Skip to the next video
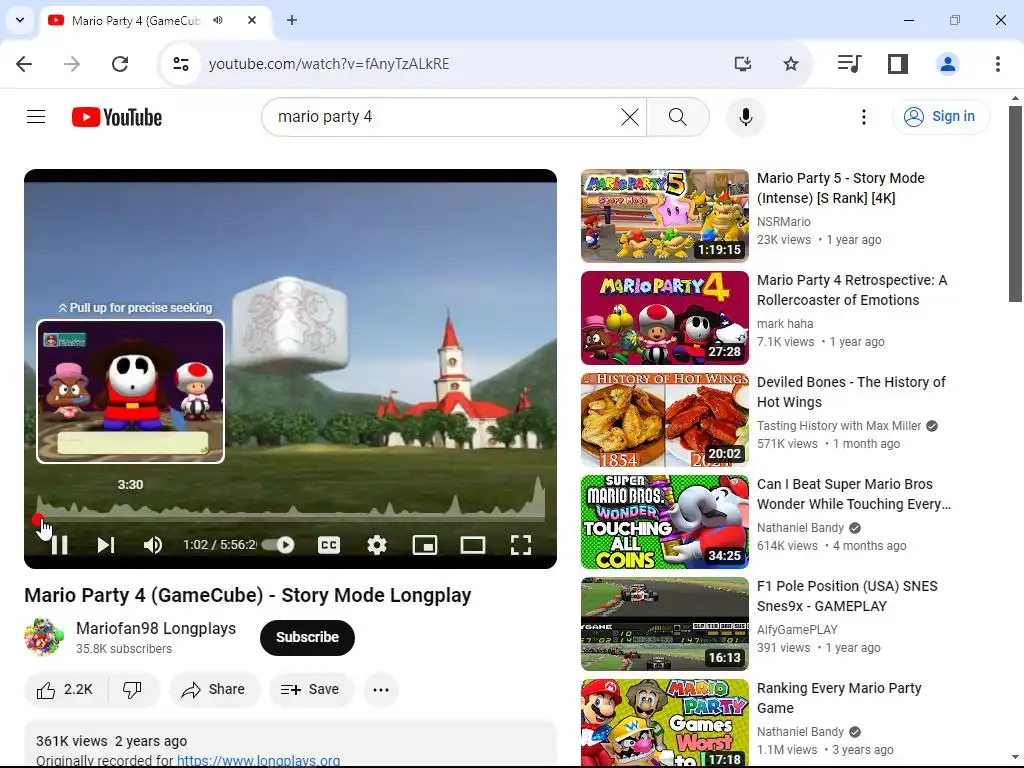 [106, 545]
